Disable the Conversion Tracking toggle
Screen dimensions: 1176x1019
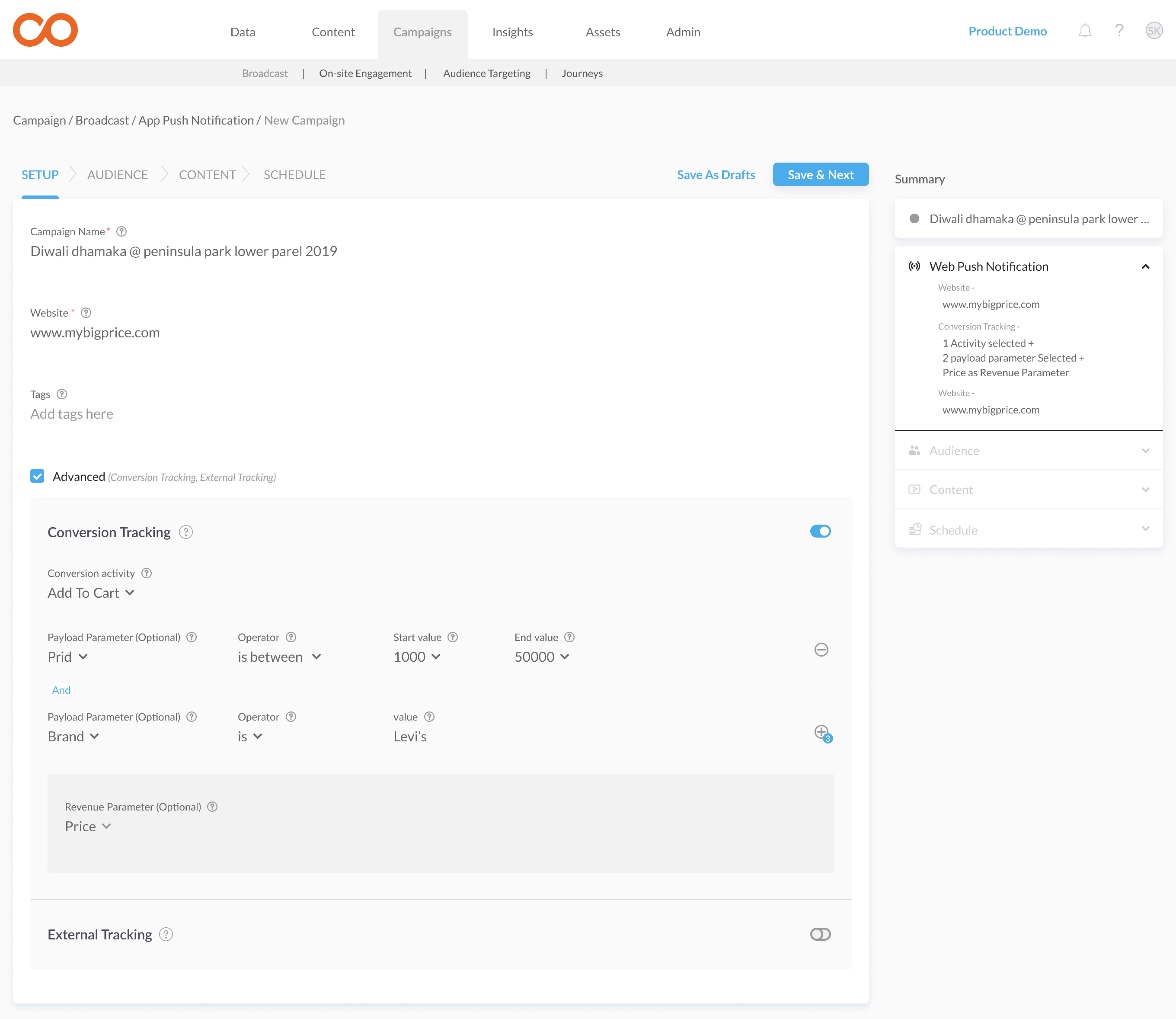click(x=820, y=531)
